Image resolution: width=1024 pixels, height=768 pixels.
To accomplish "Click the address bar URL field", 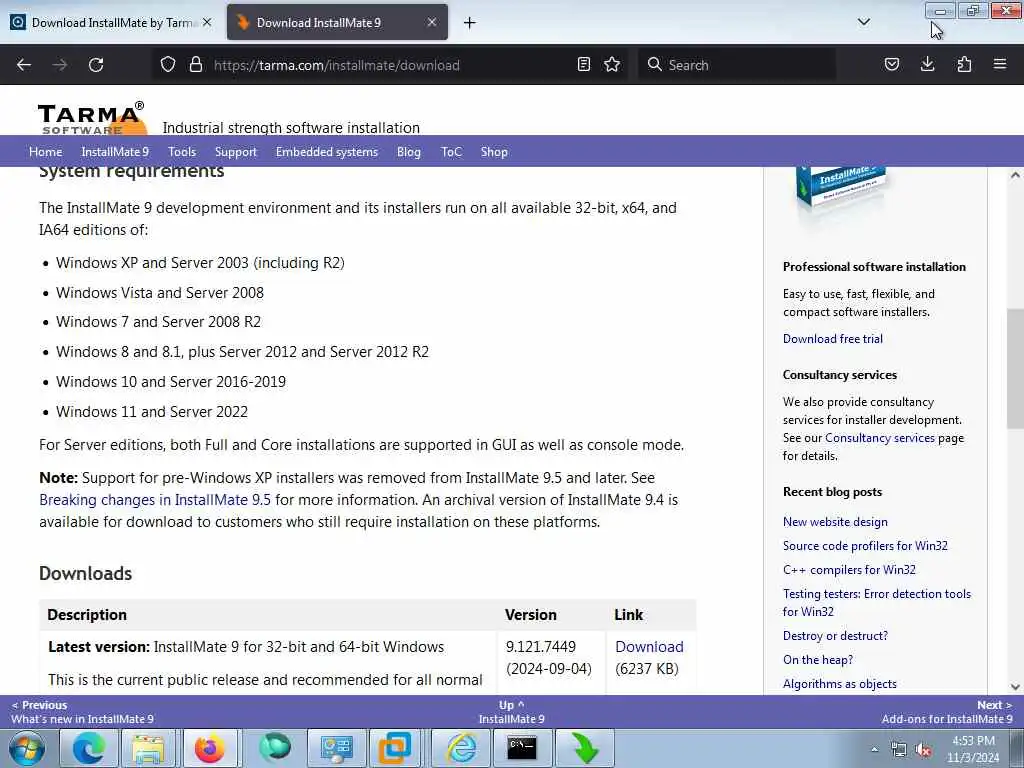I will pyautogui.click(x=392, y=65).
